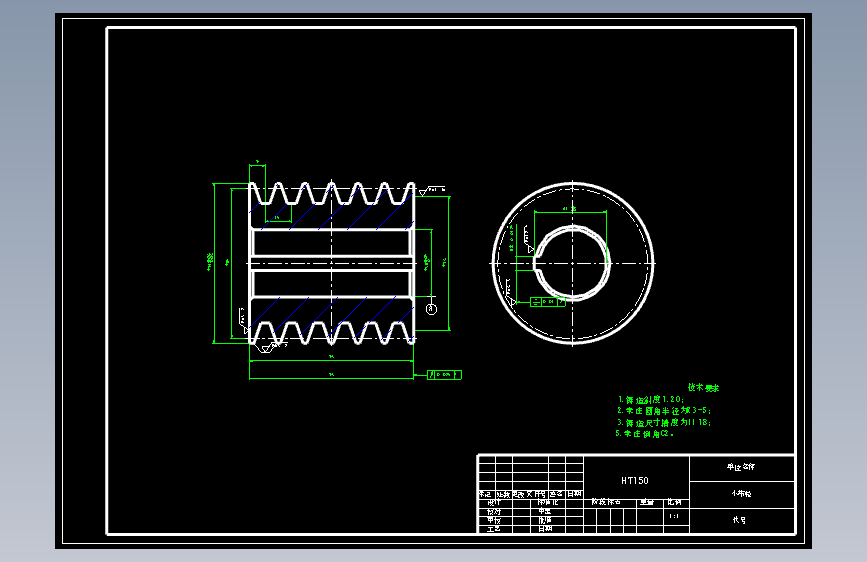This screenshot has width=867, height=562.
Task: Click the surface roughness symbol at top right of side view
Action: point(431,191)
